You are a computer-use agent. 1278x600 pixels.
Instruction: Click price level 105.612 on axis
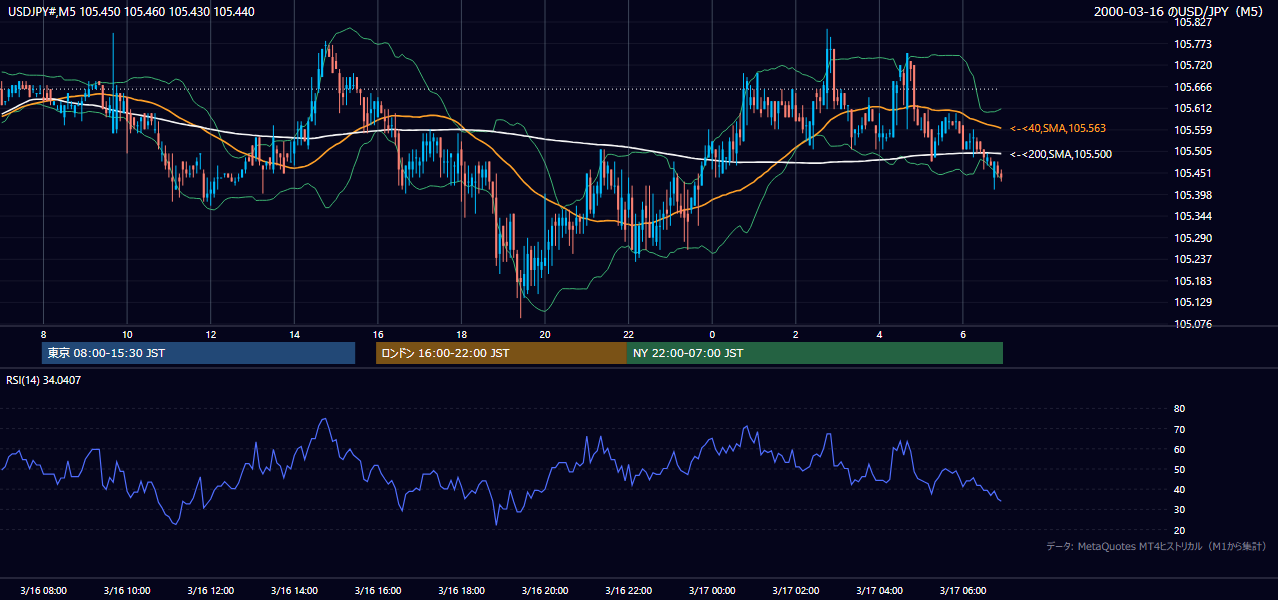coord(1195,108)
